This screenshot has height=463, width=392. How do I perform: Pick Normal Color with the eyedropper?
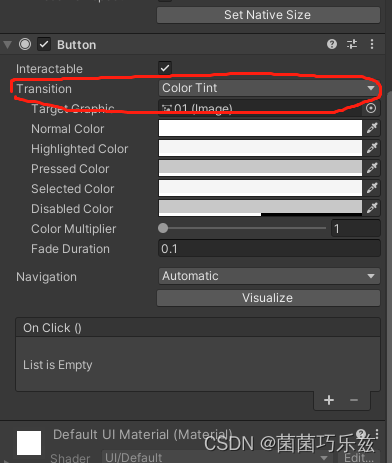point(372,128)
